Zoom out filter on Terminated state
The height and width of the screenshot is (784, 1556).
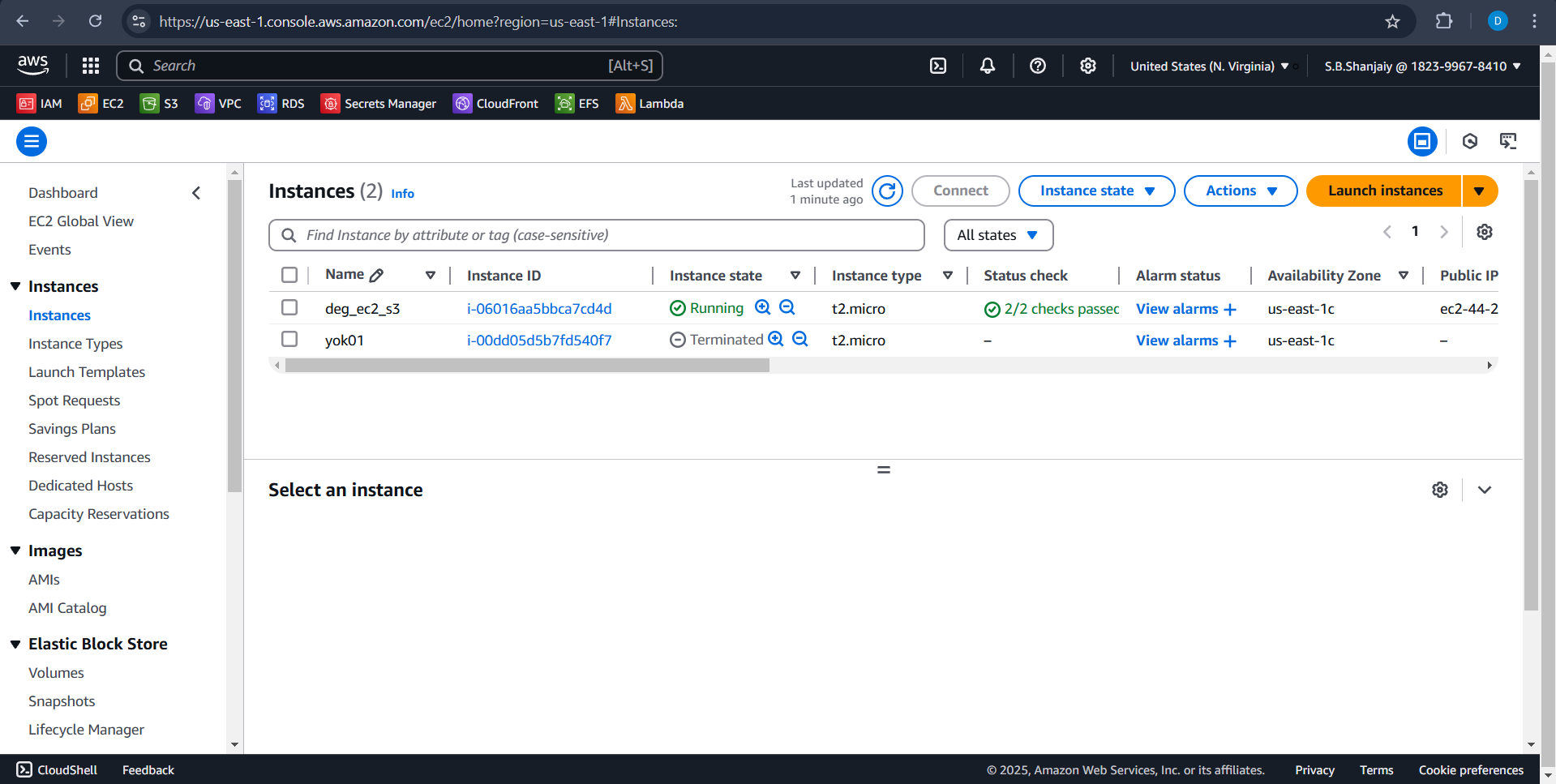click(800, 339)
